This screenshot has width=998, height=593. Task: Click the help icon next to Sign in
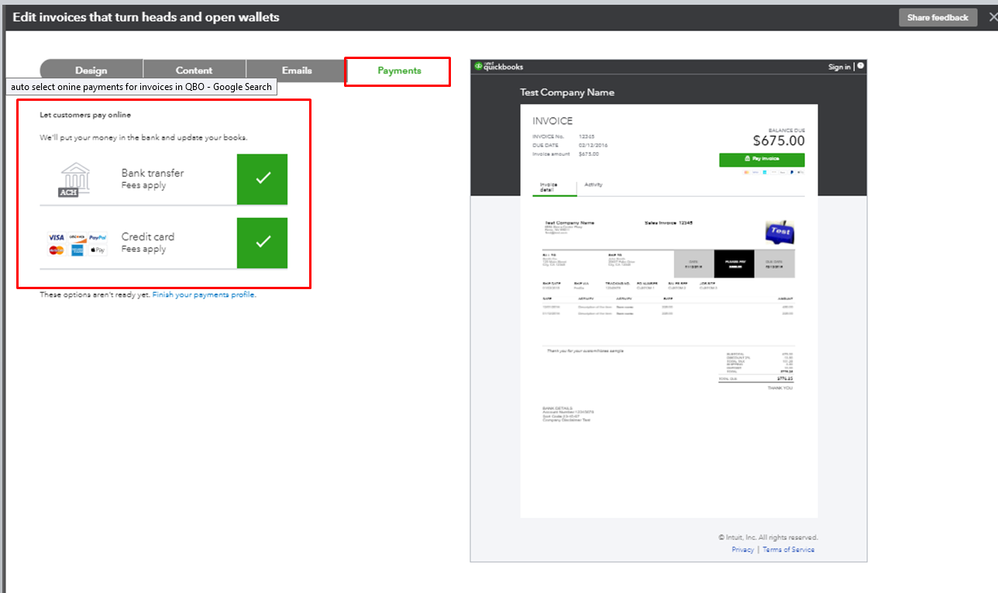tap(861, 66)
